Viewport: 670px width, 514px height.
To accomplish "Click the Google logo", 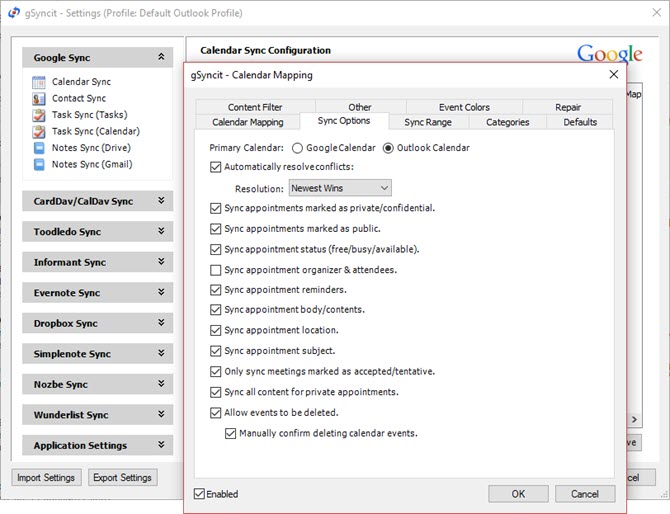I will click(x=609, y=54).
